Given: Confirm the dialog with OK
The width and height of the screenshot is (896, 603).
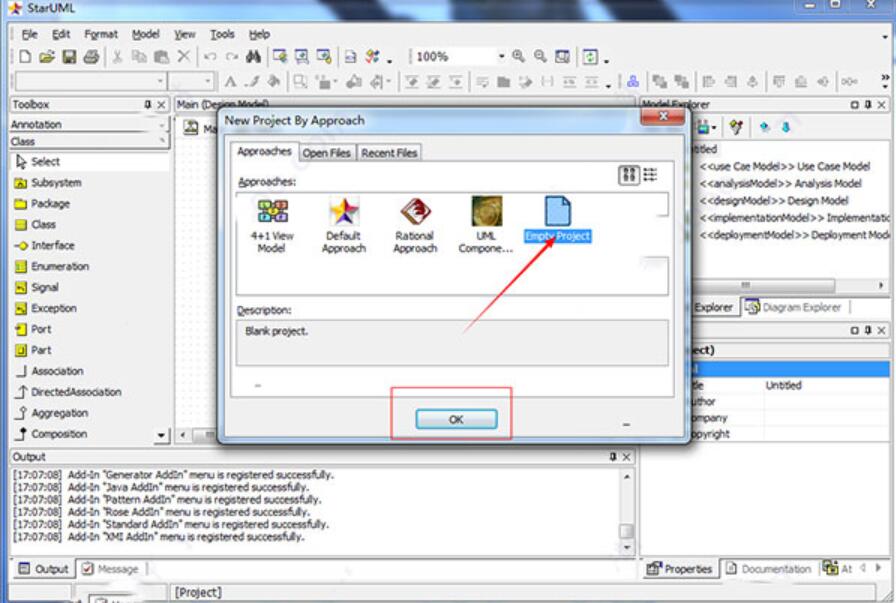Looking at the screenshot, I should point(456,419).
